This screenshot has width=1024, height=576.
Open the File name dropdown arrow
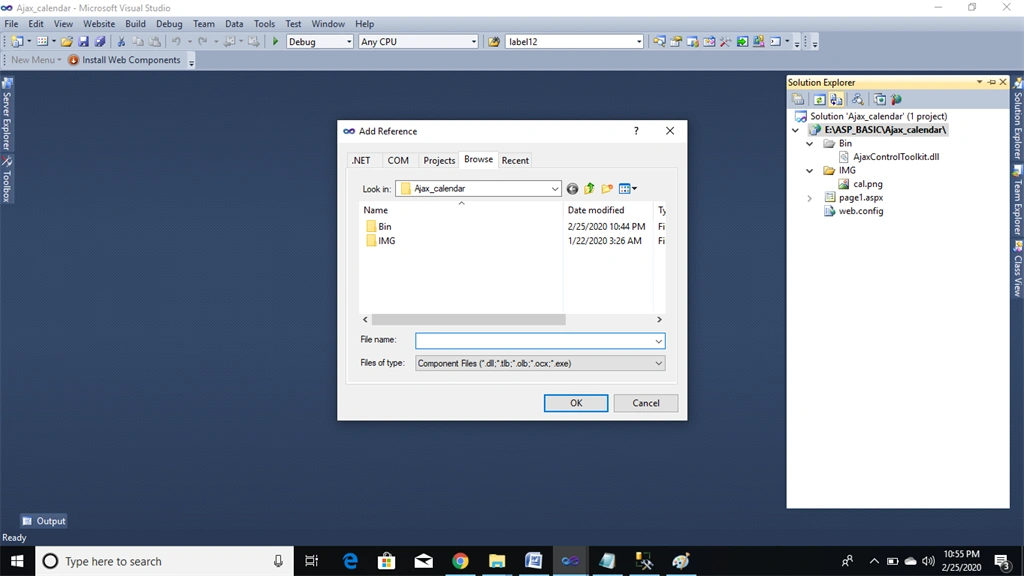658,341
